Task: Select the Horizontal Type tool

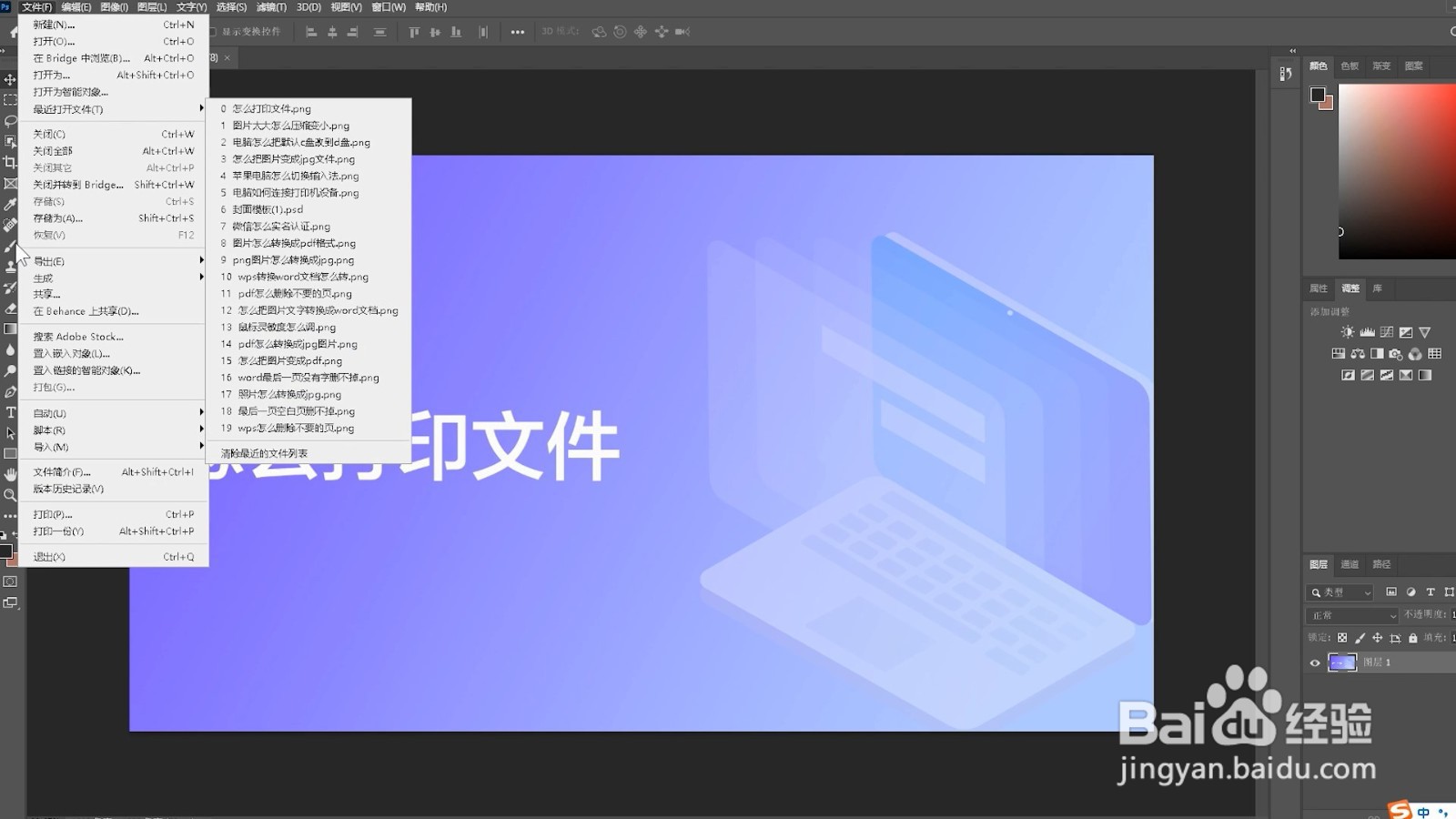Action: click(x=10, y=412)
